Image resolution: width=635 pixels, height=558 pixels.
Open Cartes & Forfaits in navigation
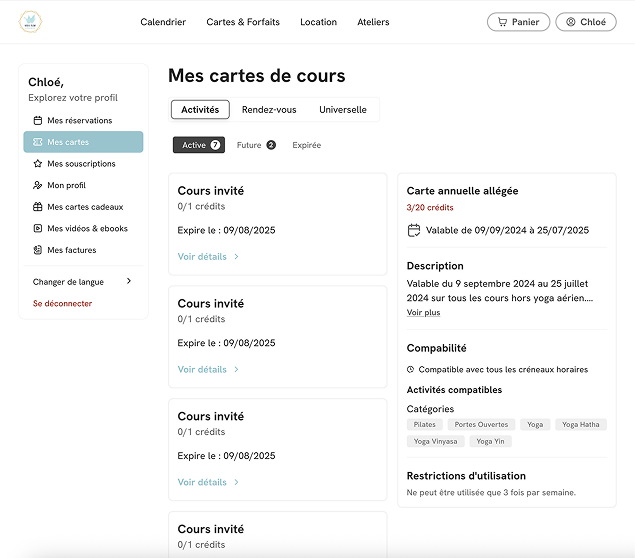point(243,22)
